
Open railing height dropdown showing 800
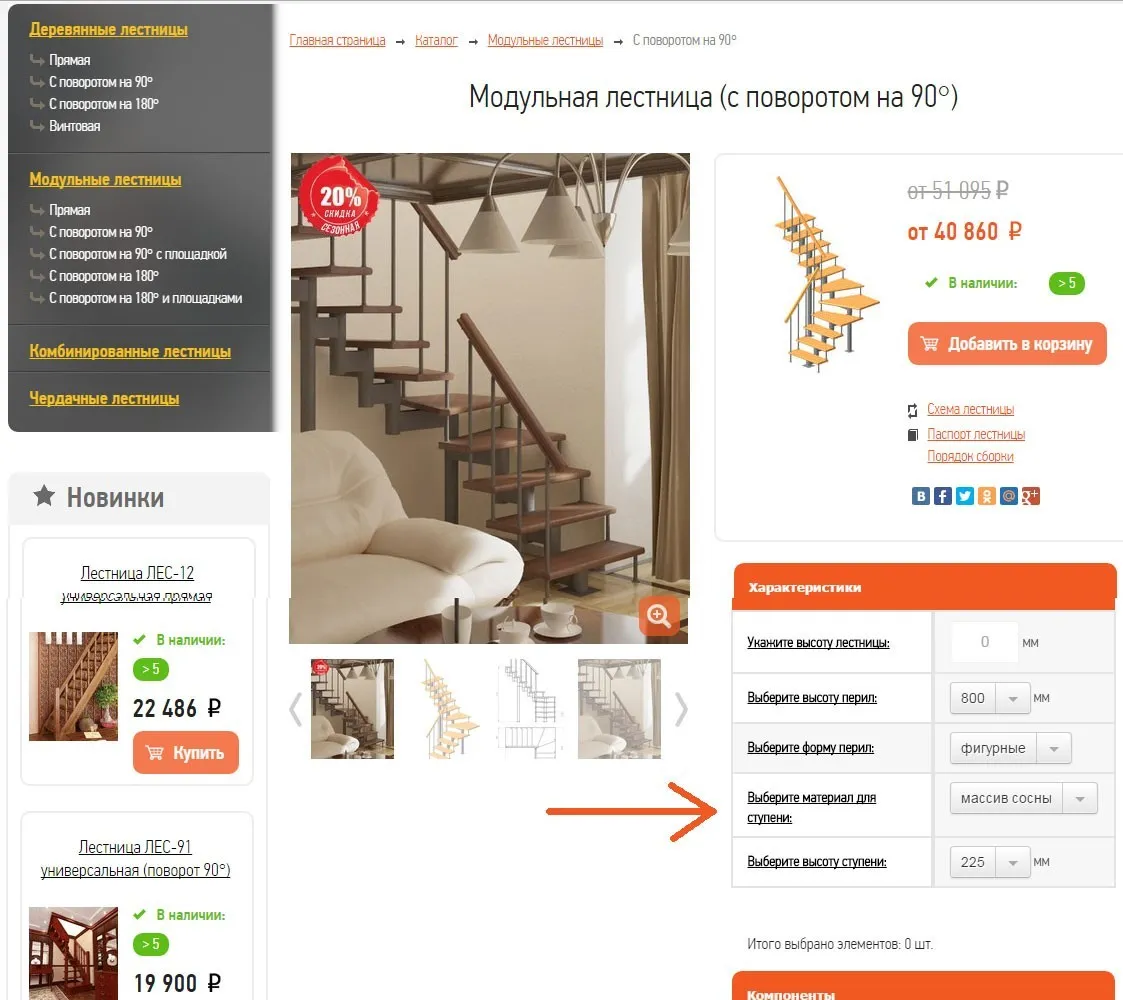click(990, 698)
